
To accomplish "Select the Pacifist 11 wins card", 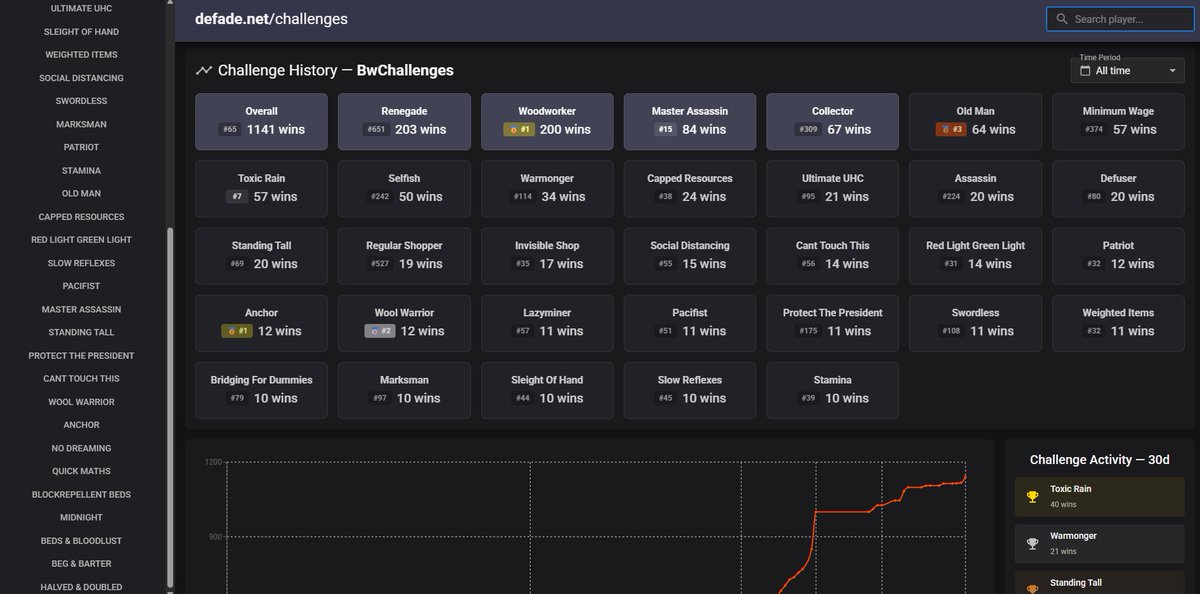I will tap(690, 322).
